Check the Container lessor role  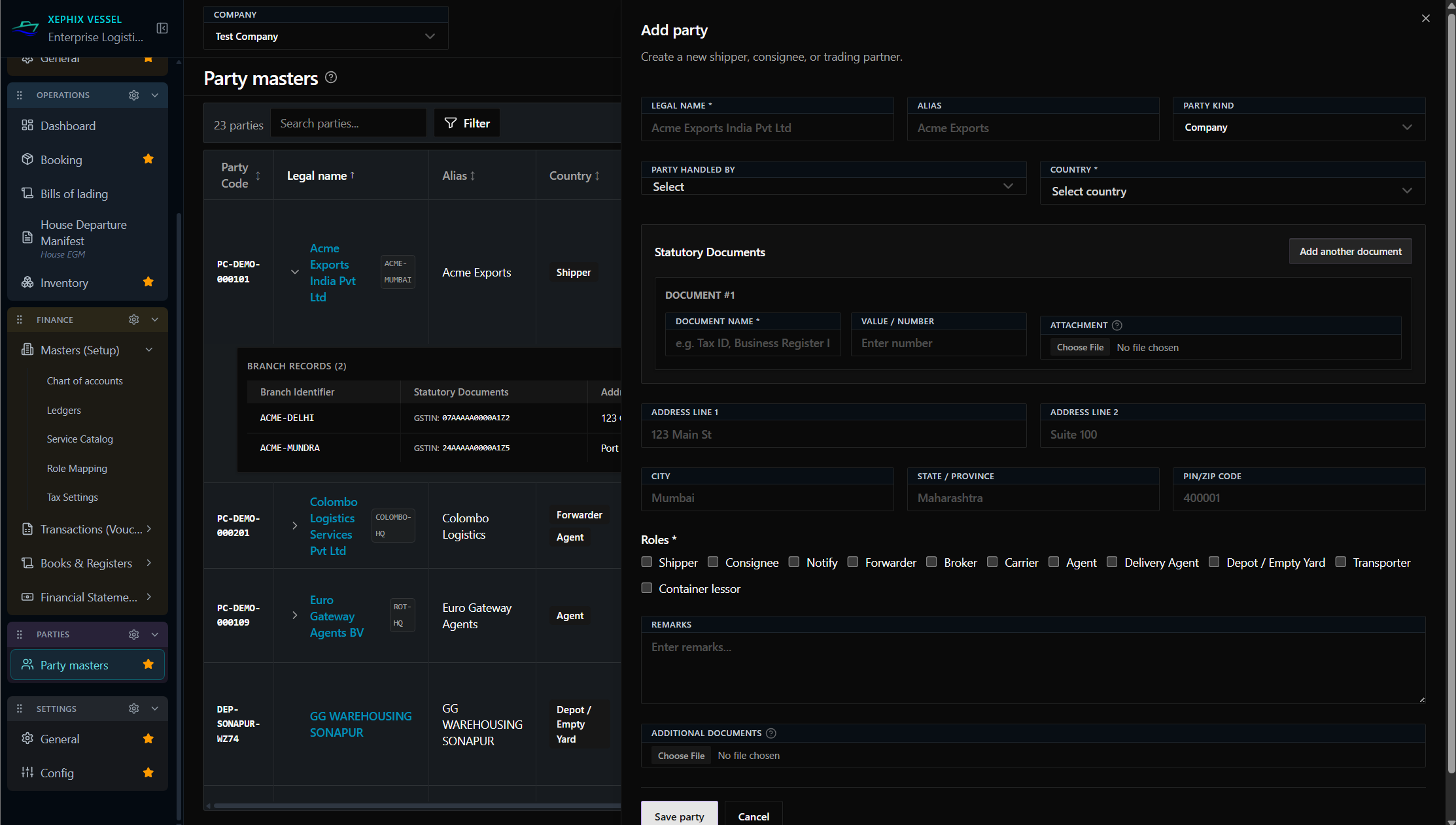(x=647, y=588)
